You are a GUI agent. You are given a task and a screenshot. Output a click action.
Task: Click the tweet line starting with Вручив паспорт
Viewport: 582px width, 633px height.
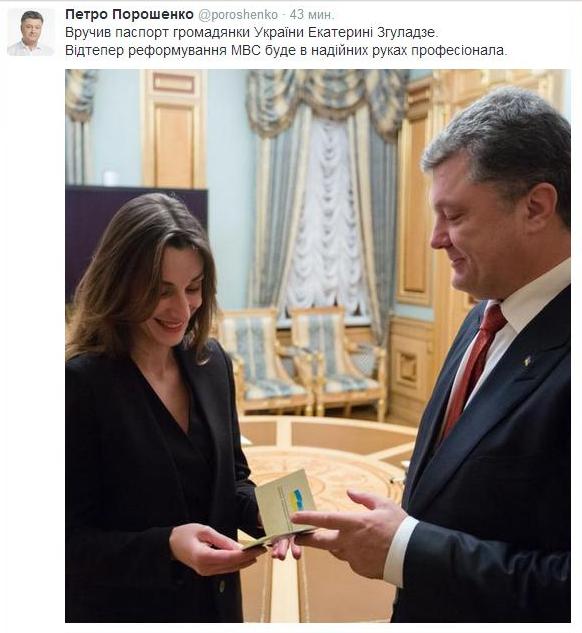pos(251,33)
